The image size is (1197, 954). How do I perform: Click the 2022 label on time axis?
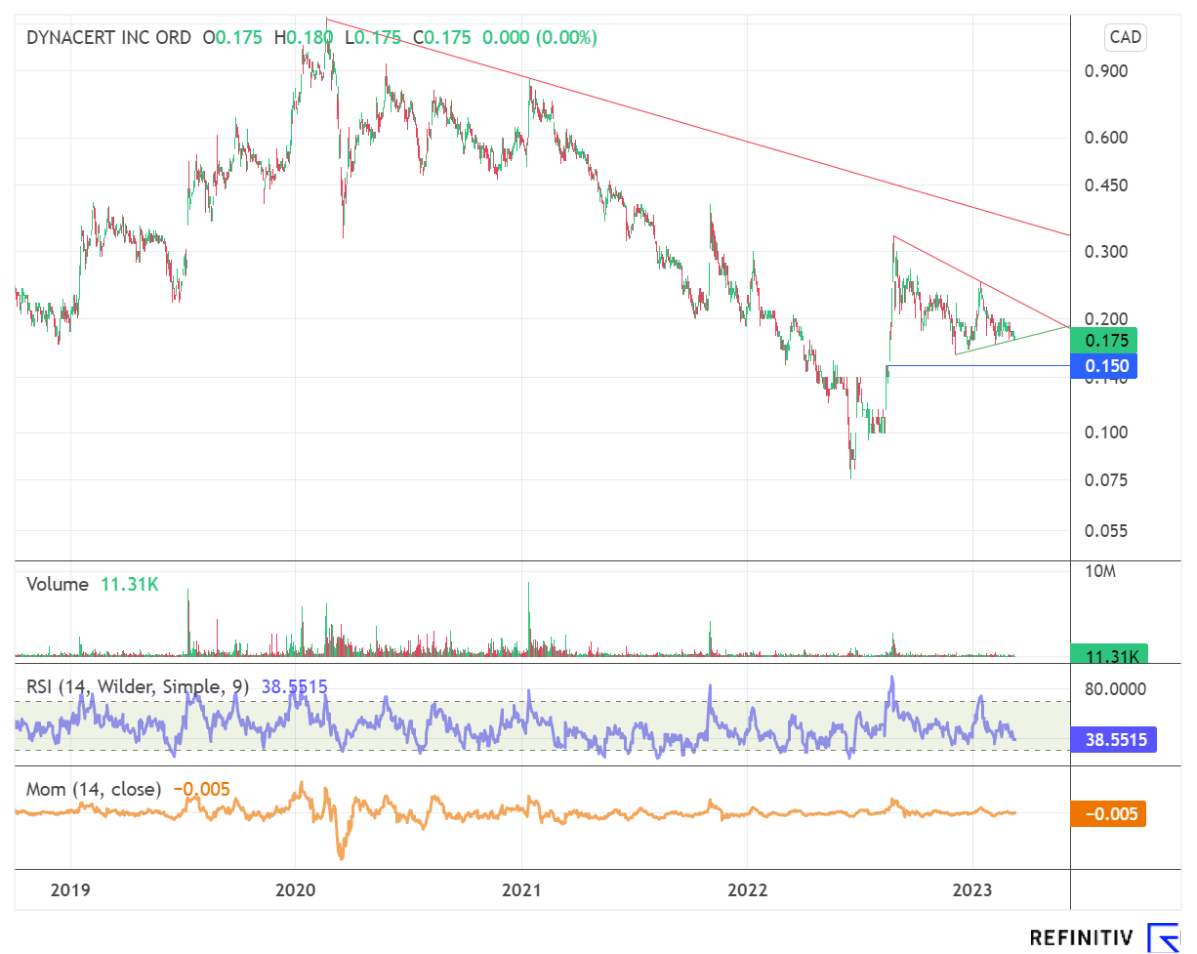(x=747, y=889)
